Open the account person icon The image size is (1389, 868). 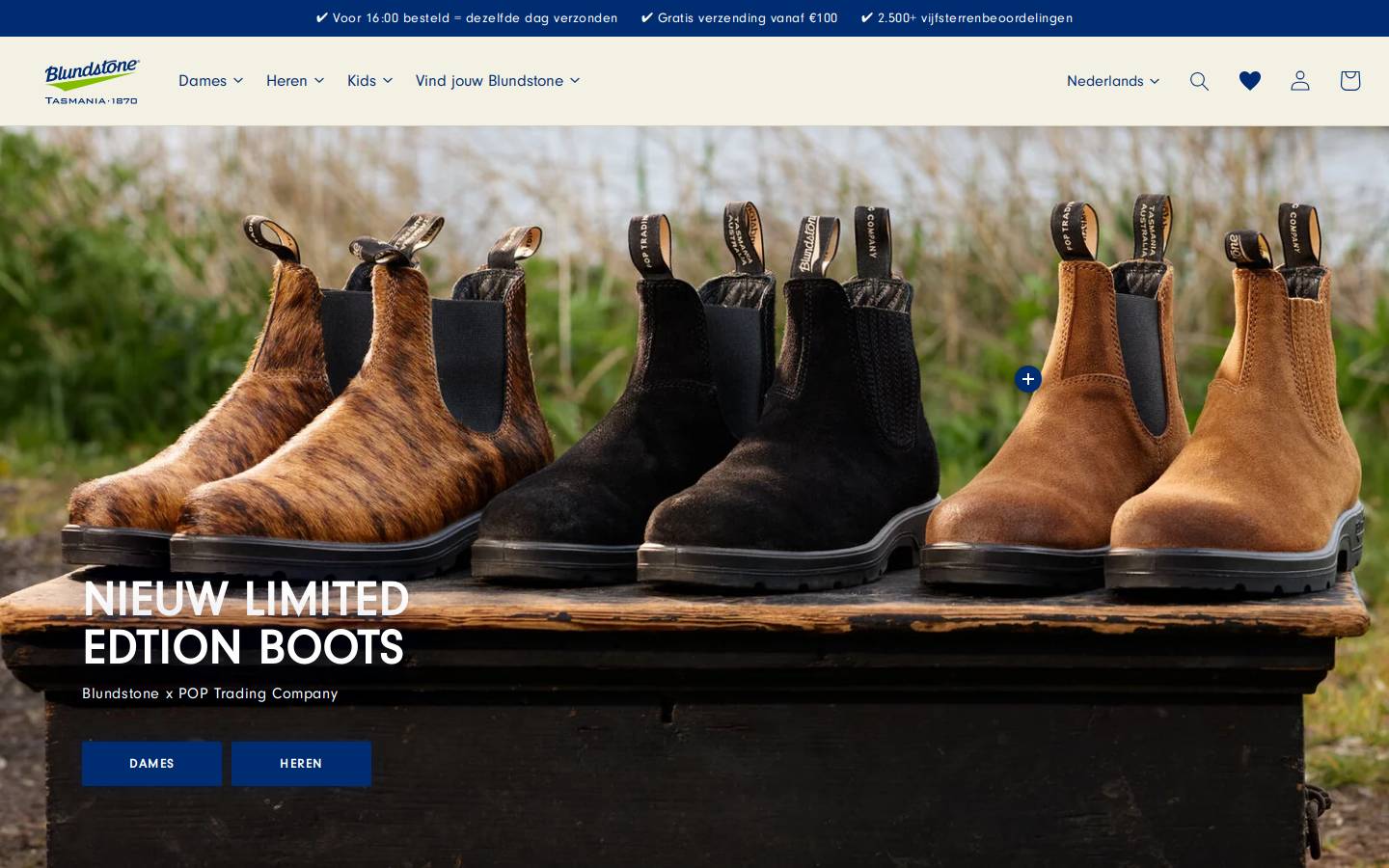pyautogui.click(x=1300, y=81)
